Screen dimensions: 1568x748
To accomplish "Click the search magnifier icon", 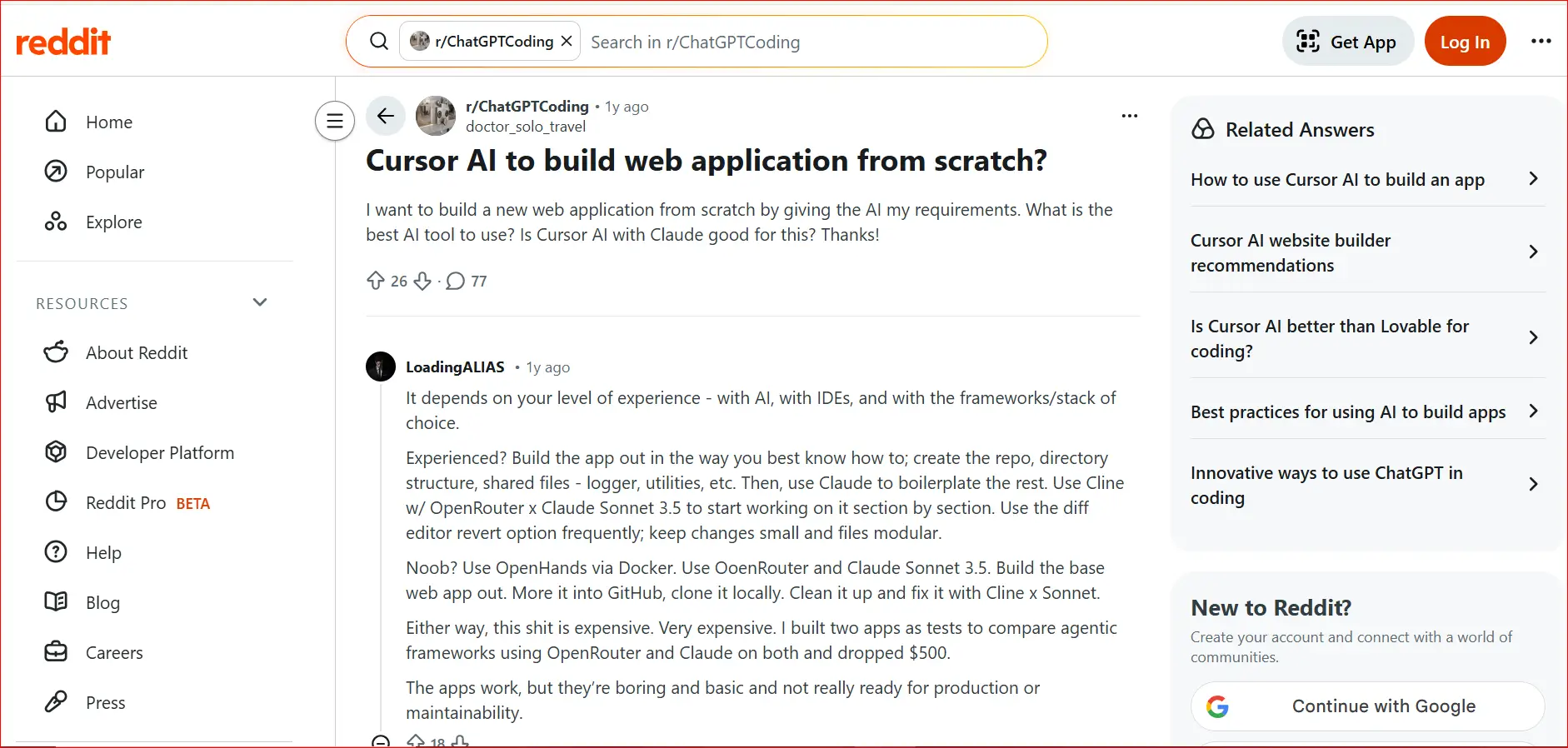I will tap(378, 40).
